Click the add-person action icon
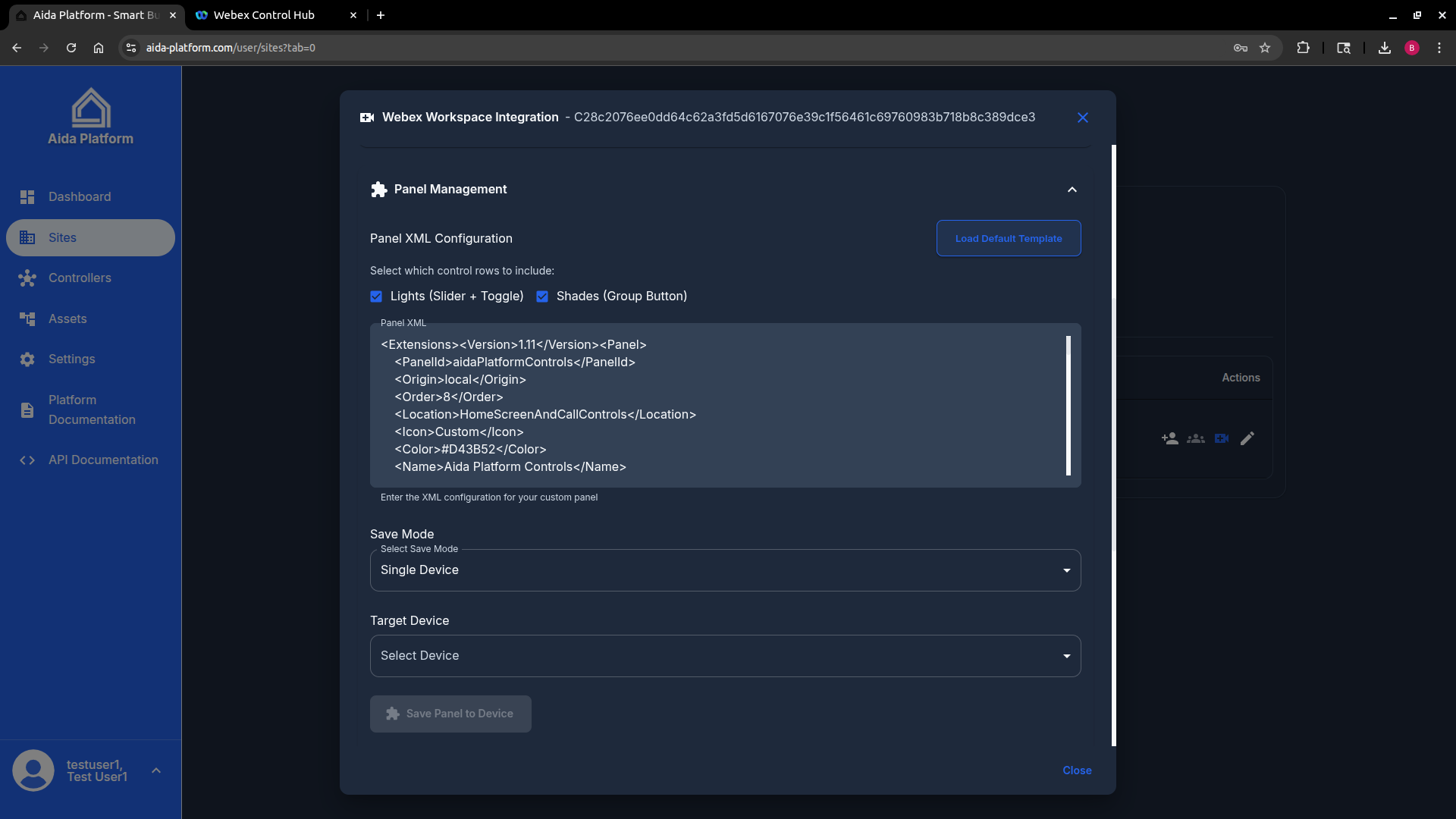This screenshot has width=1456, height=819. coord(1169,438)
